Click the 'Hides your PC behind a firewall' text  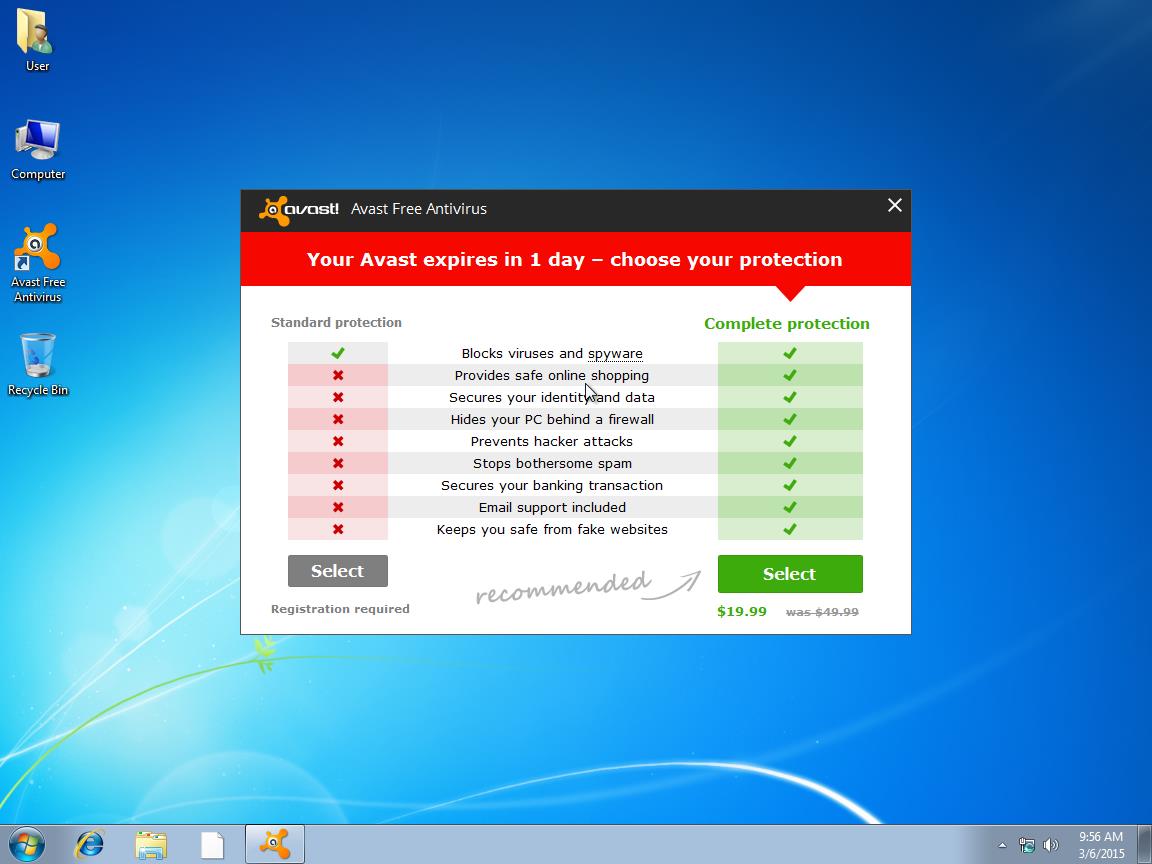[552, 420]
